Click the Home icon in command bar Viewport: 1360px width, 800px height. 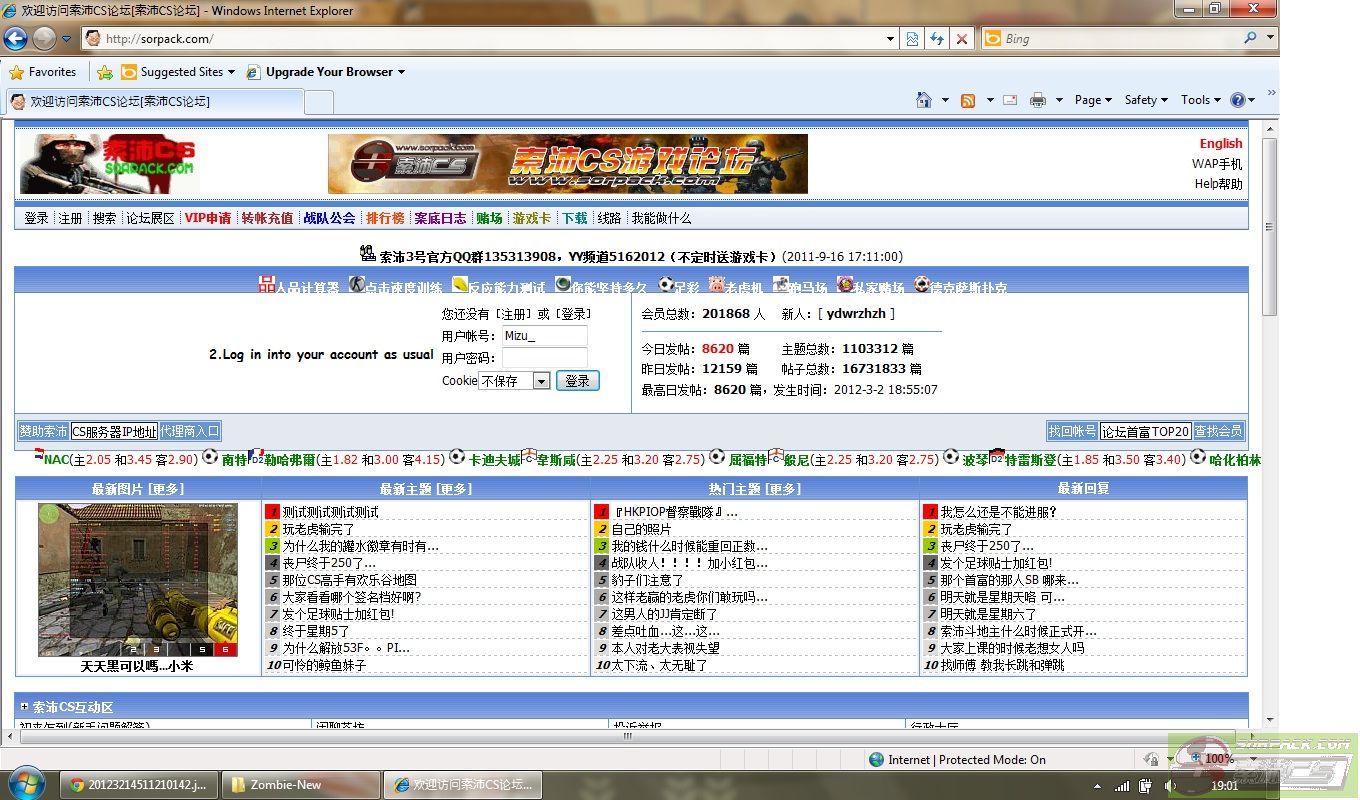pos(924,100)
